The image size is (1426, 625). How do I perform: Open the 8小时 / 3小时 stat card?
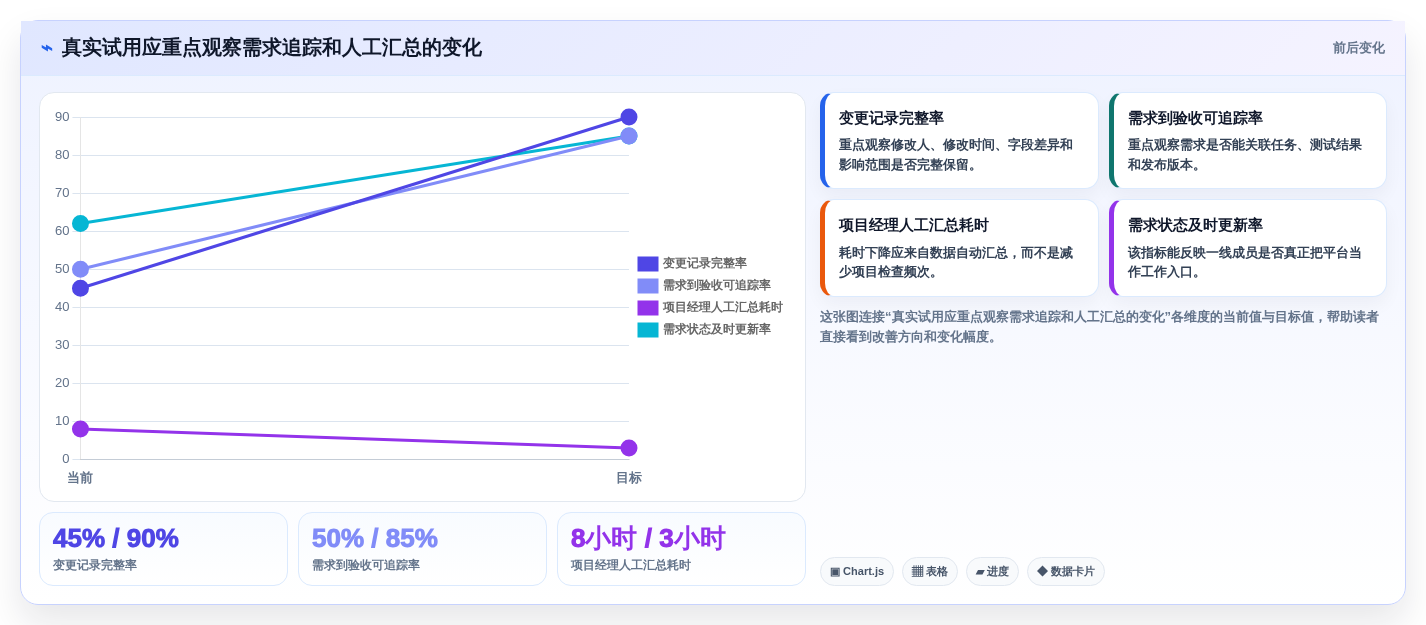pyautogui.click(x=681, y=549)
